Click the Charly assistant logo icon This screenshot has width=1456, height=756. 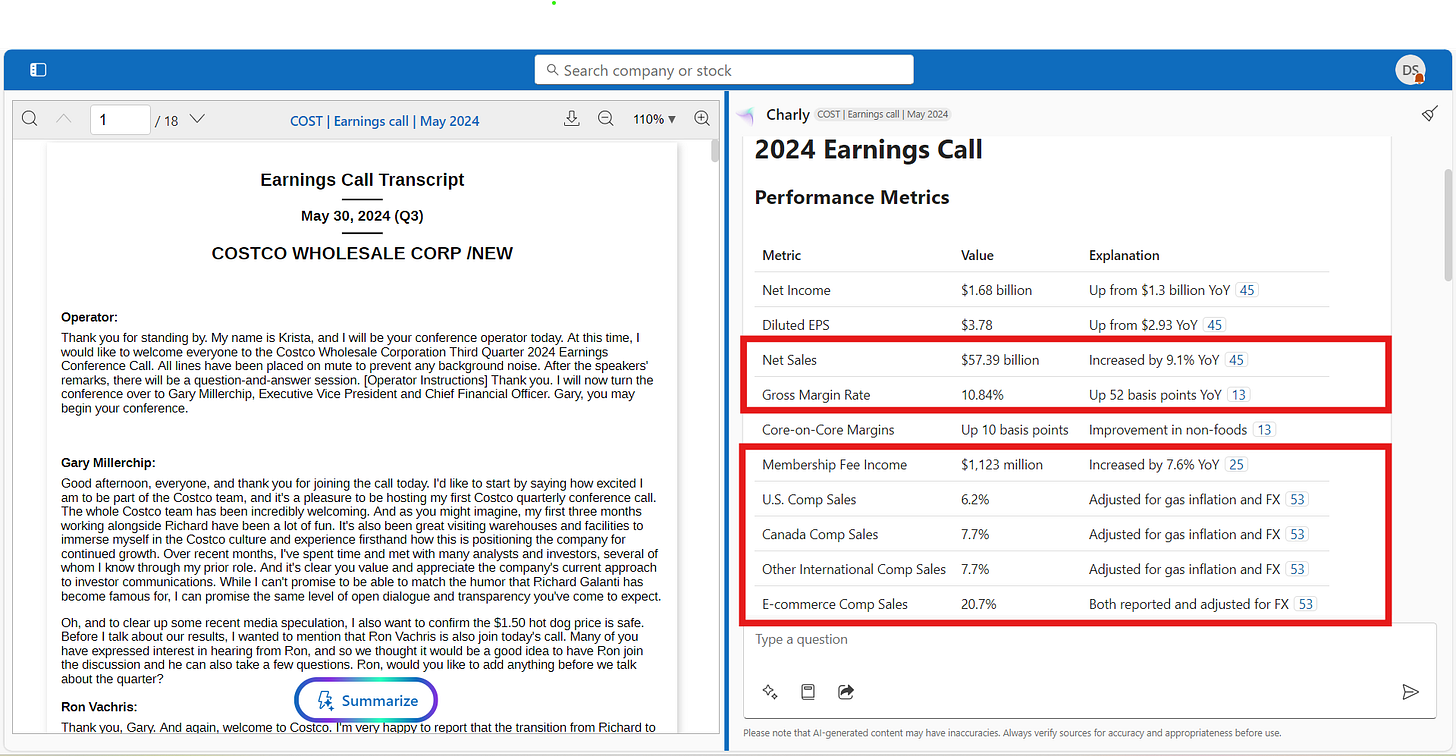746,115
